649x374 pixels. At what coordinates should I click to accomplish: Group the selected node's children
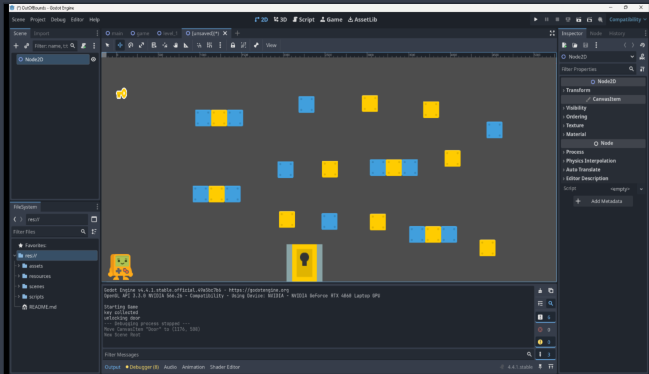click(x=243, y=45)
